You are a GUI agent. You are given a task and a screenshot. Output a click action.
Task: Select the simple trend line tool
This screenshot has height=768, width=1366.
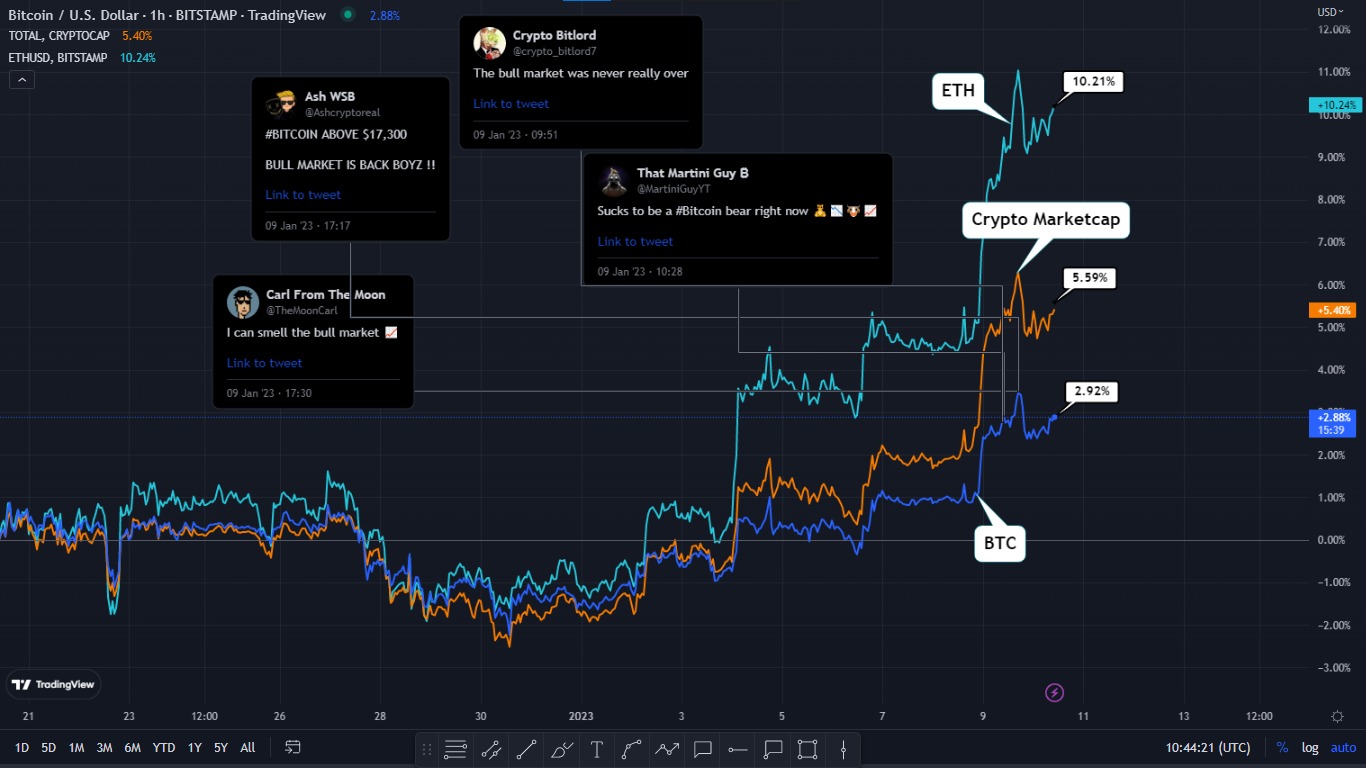click(x=526, y=748)
